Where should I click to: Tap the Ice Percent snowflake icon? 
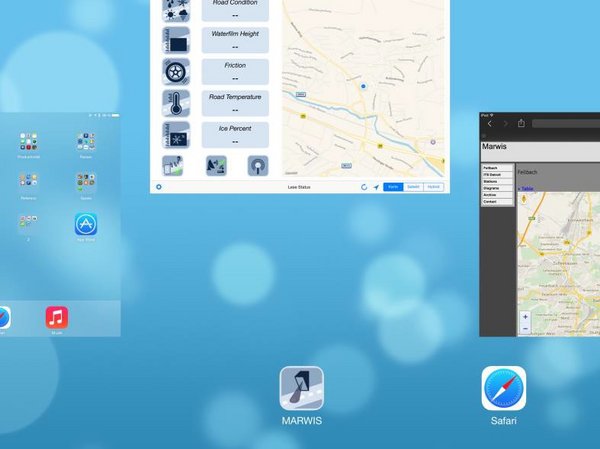click(176, 135)
